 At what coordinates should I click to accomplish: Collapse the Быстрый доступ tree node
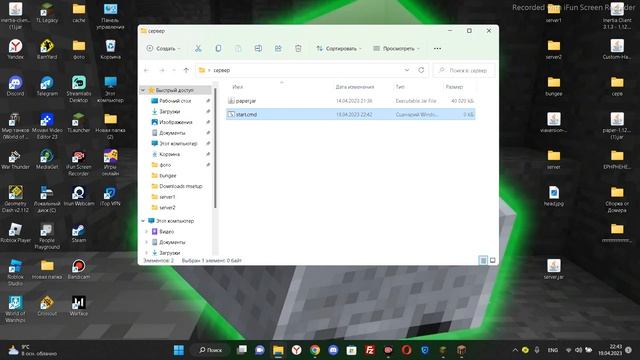[143, 90]
